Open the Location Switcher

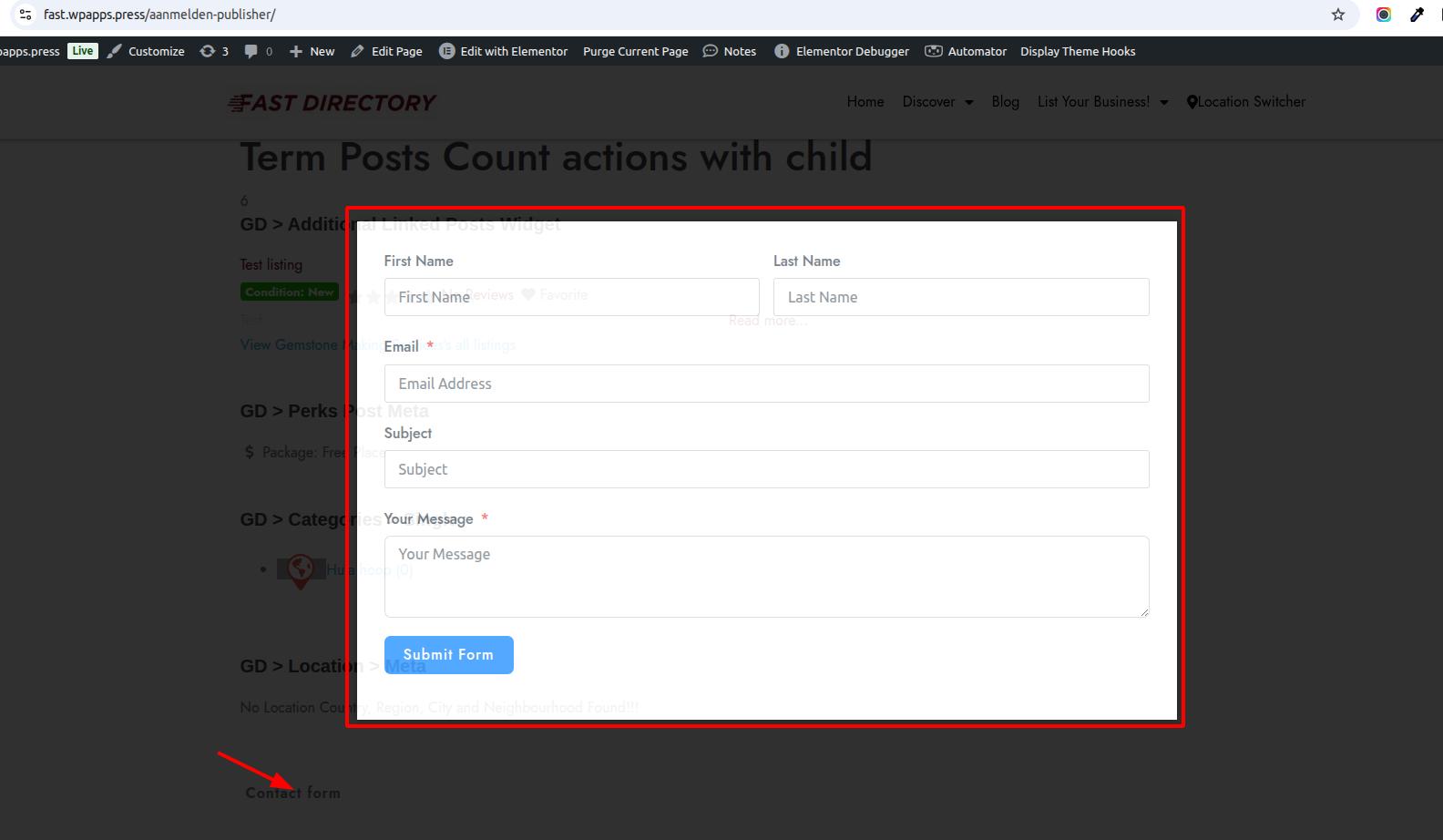[x=1245, y=102]
